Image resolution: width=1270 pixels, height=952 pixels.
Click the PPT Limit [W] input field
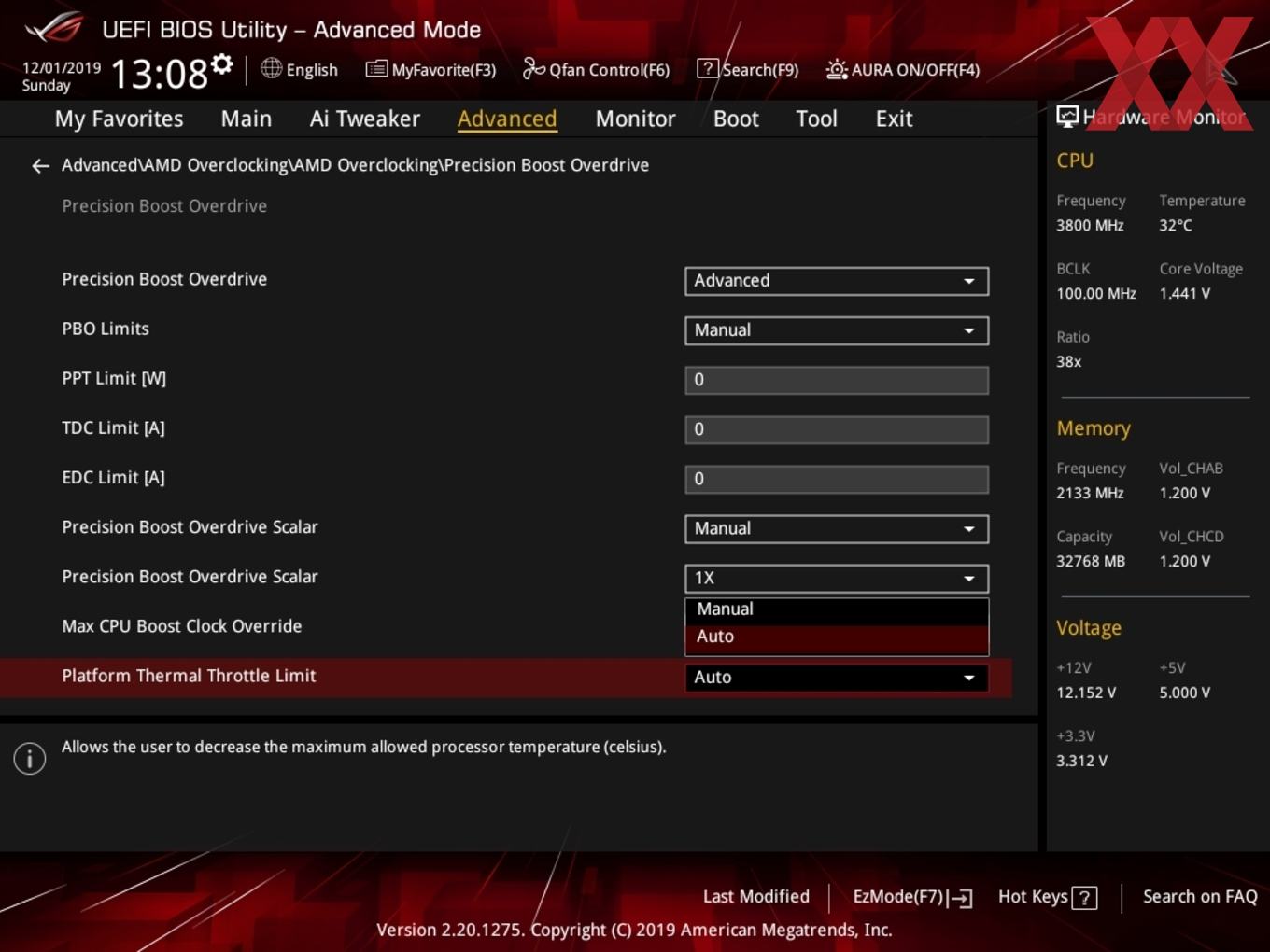point(837,380)
